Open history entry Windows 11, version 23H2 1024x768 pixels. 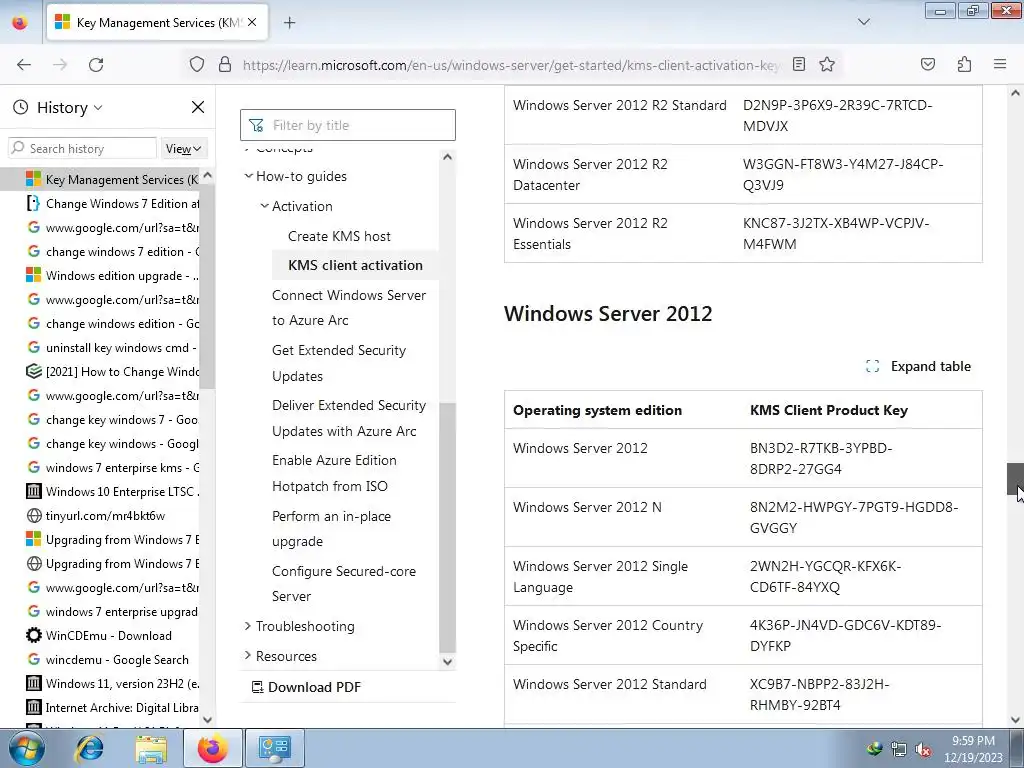point(111,684)
